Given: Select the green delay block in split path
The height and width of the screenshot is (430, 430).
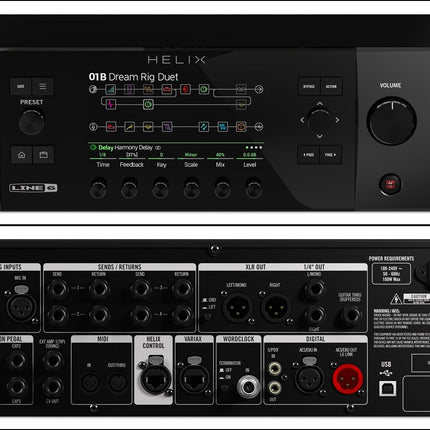Looking at the screenshot, I should coord(148,105).
